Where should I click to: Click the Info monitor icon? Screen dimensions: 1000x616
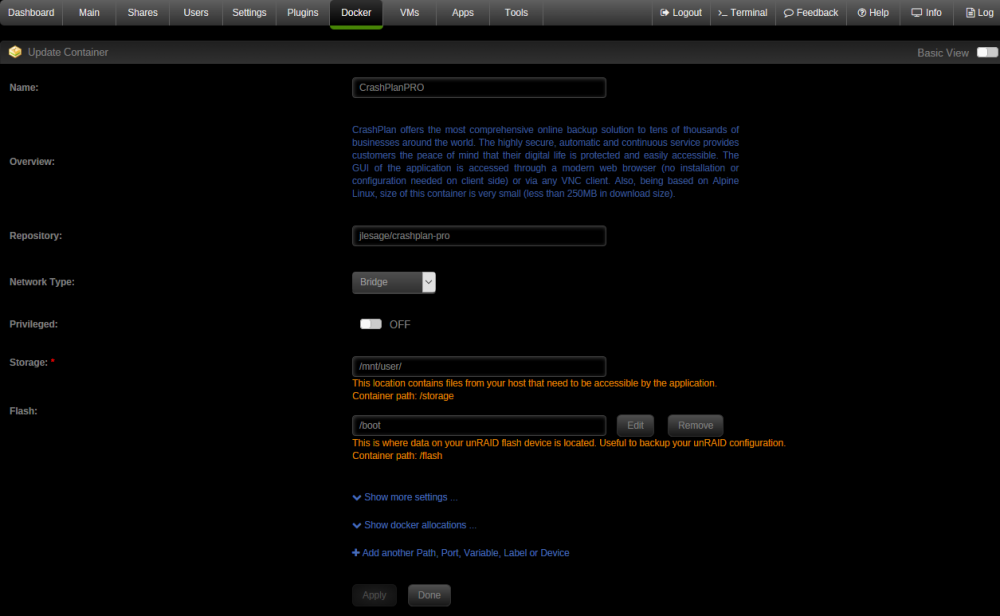[x=916, y=13]
